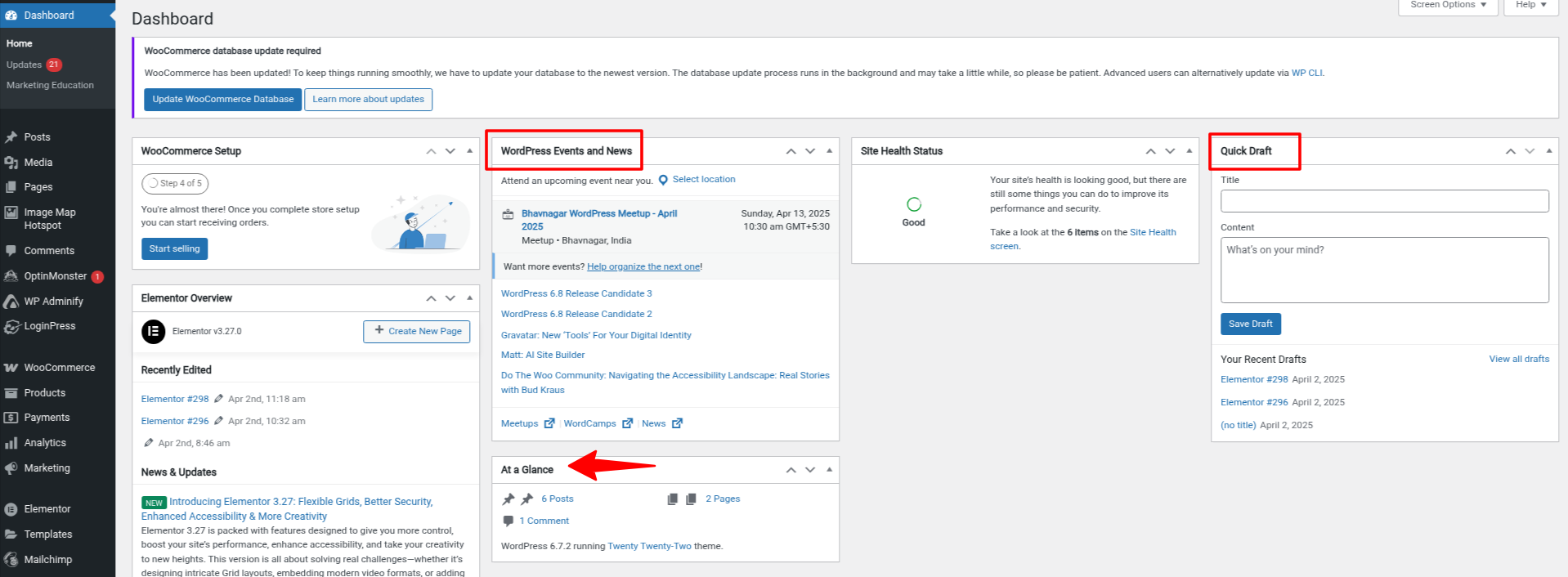Click the Mailchimp icon in sidebar
This screenshot has height=577, width=1568.
pos(11,560)
